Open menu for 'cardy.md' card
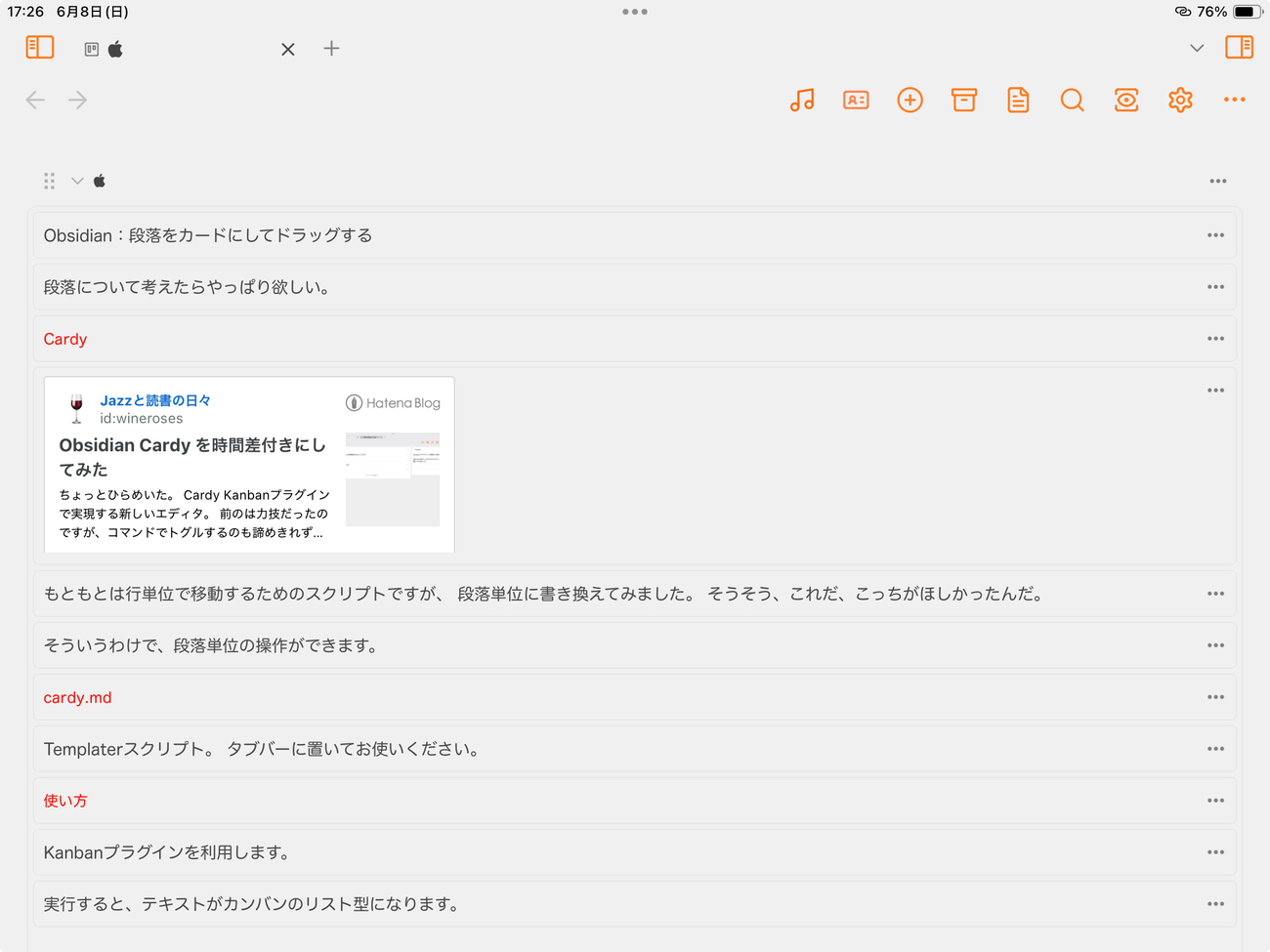Viewport: 1270px width, 952px height. 1215,697
